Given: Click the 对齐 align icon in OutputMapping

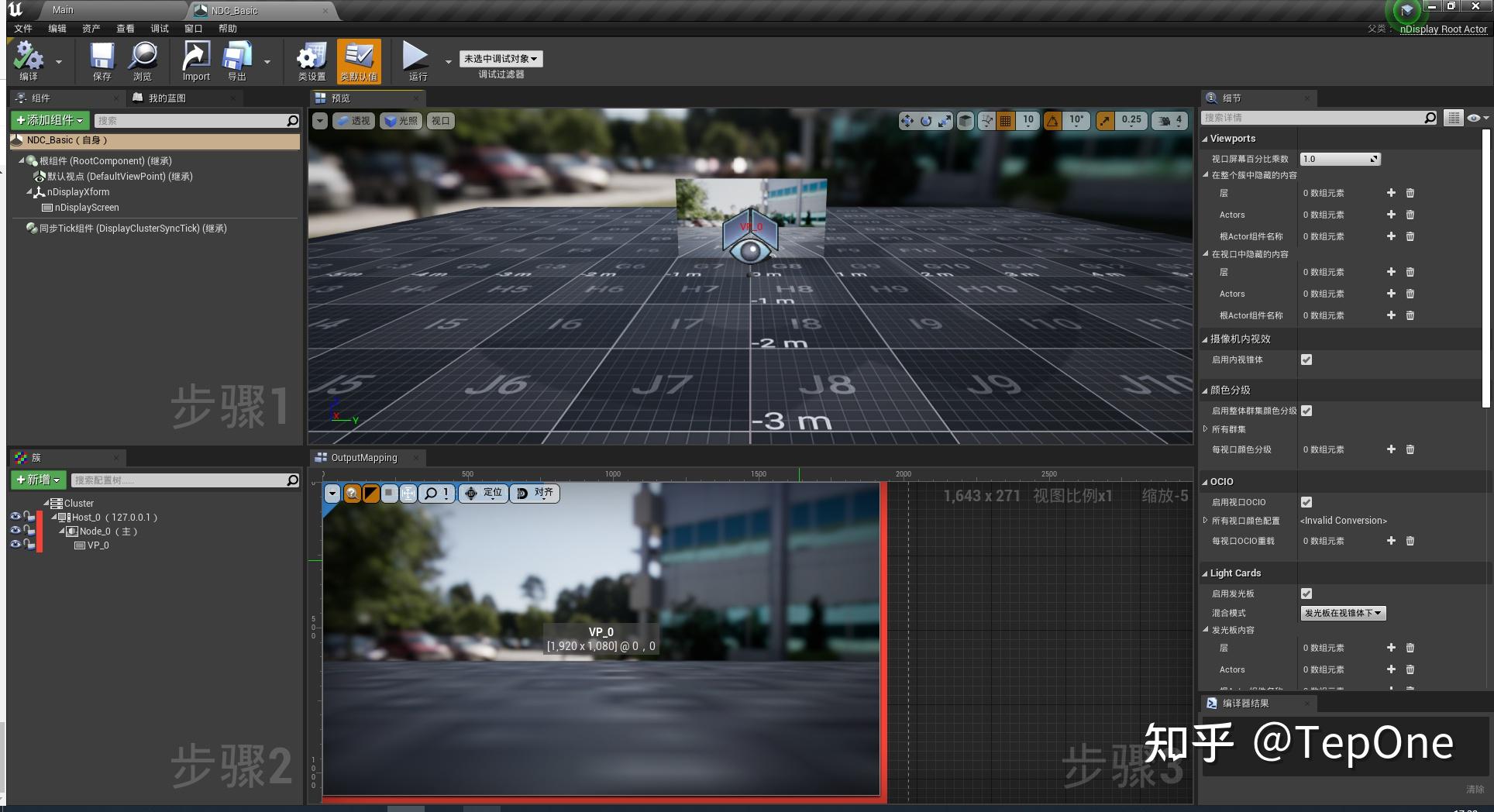Looking at the screenshot, I should [x=535, y=494].
